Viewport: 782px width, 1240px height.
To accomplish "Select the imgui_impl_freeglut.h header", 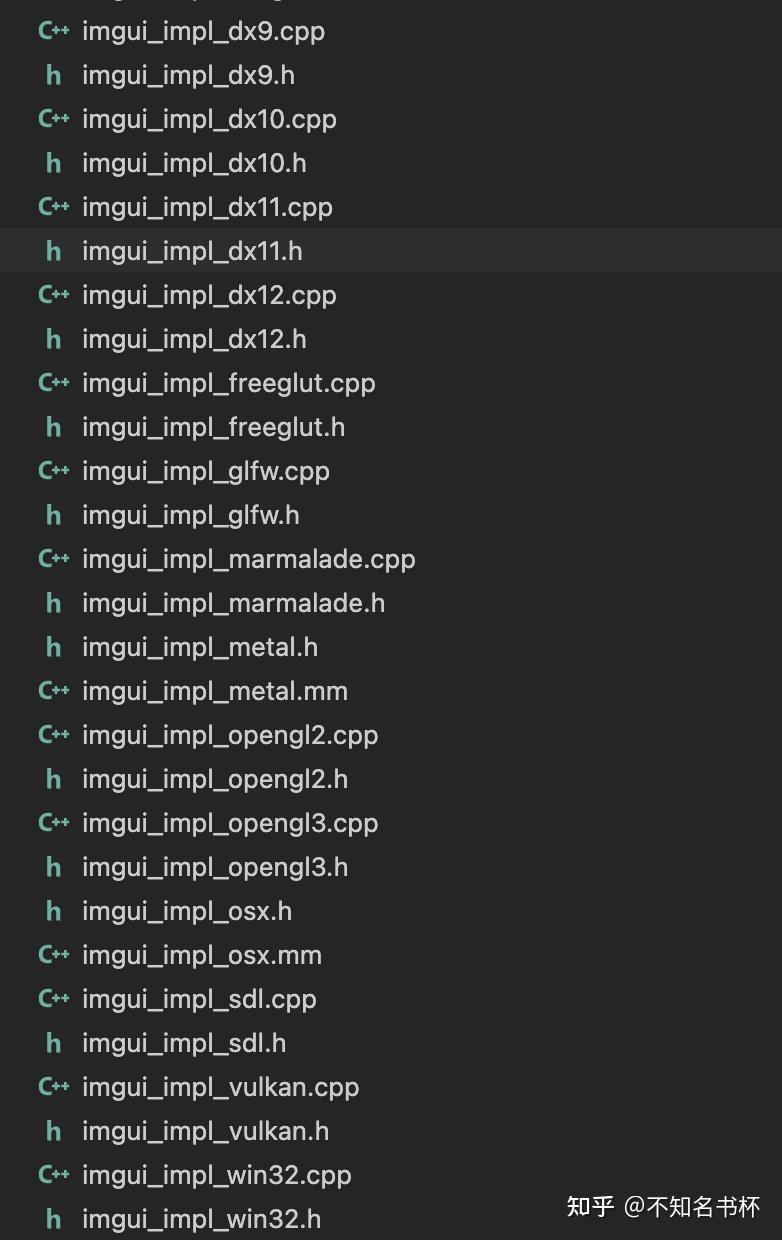I will tap(213, 427).
